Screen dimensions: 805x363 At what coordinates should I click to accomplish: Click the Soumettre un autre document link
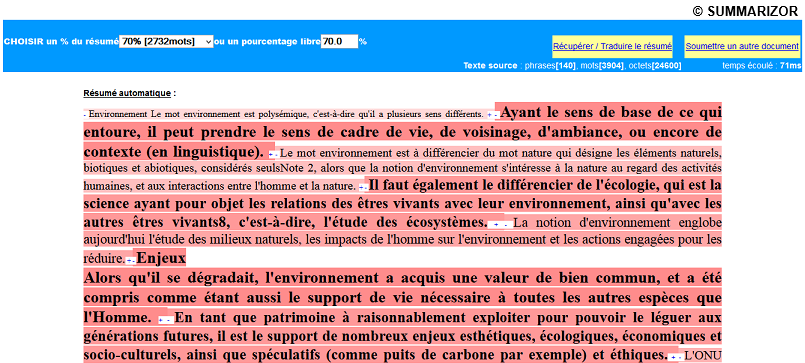pos(742,46)
